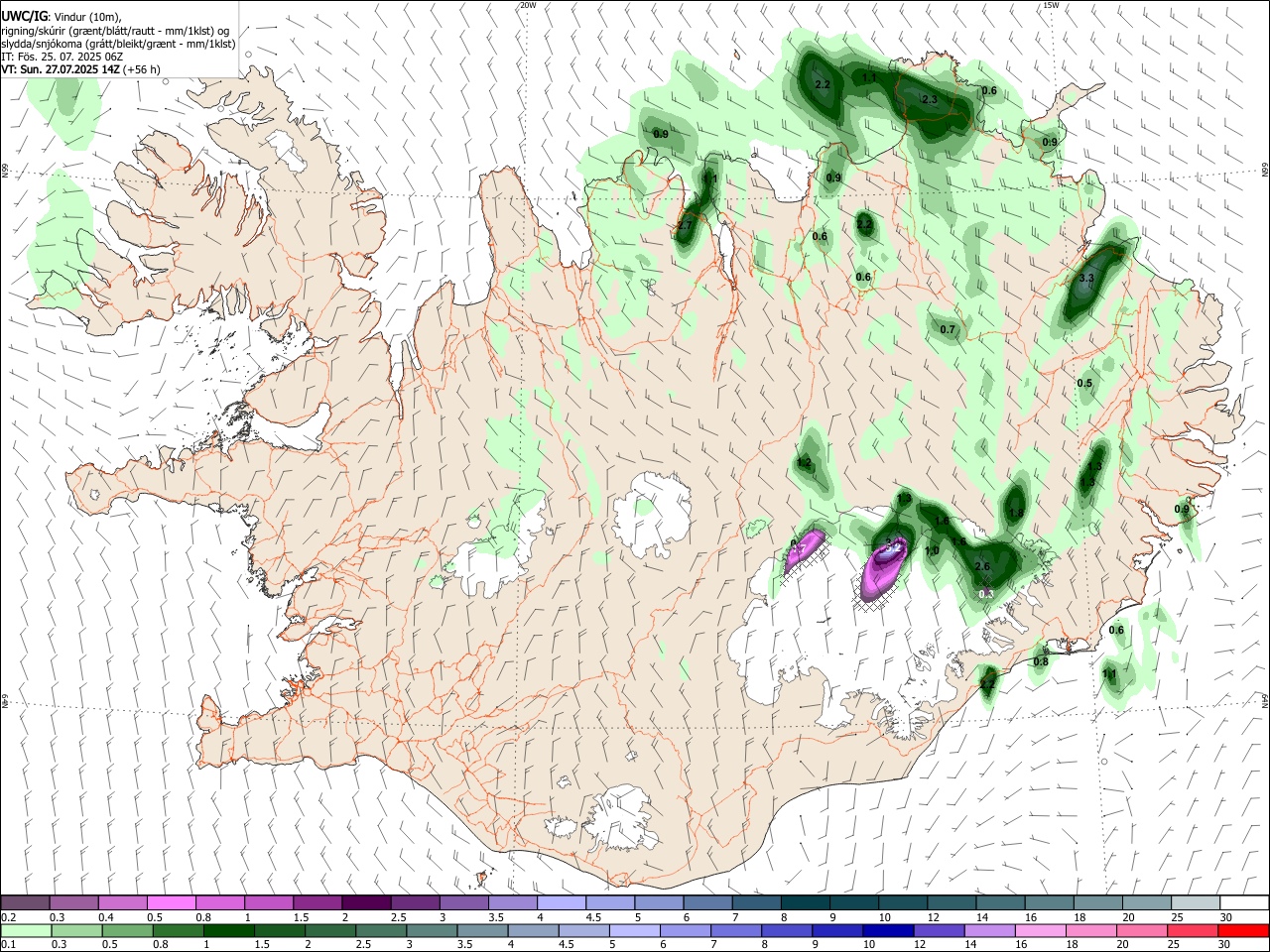
Task: Click the 15W longitude label
Action: [1051, 5]
